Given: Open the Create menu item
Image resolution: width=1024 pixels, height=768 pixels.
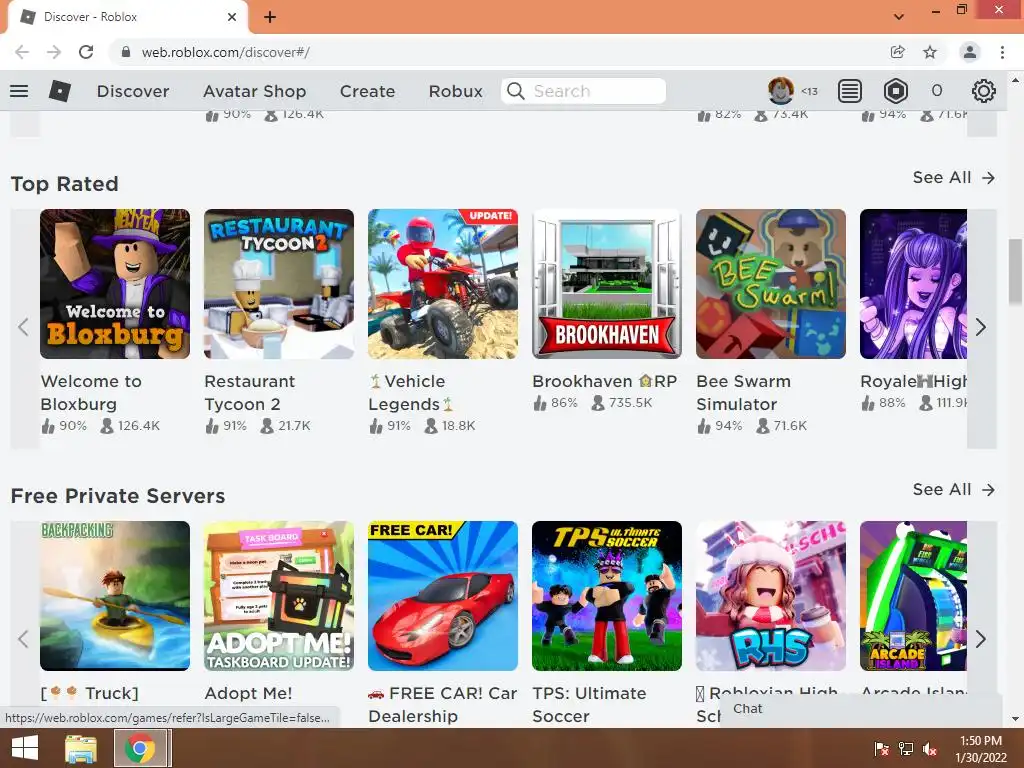Looking at the screenshot, I should pyautogui.click(x=368, y=91).
